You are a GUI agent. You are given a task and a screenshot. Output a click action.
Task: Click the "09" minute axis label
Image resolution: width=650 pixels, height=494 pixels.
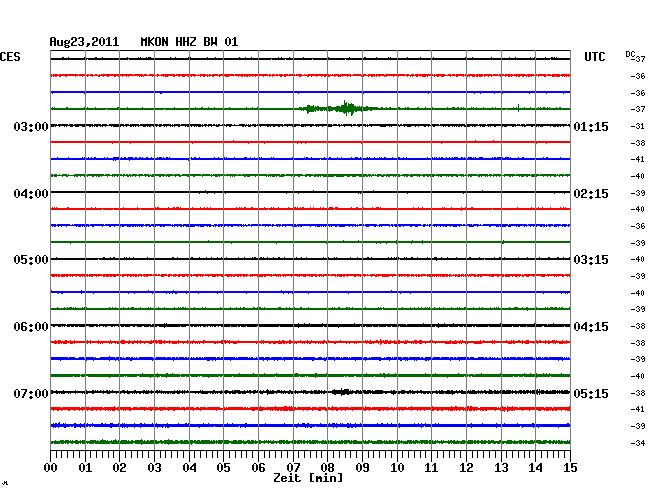click(x=362, y=468)
